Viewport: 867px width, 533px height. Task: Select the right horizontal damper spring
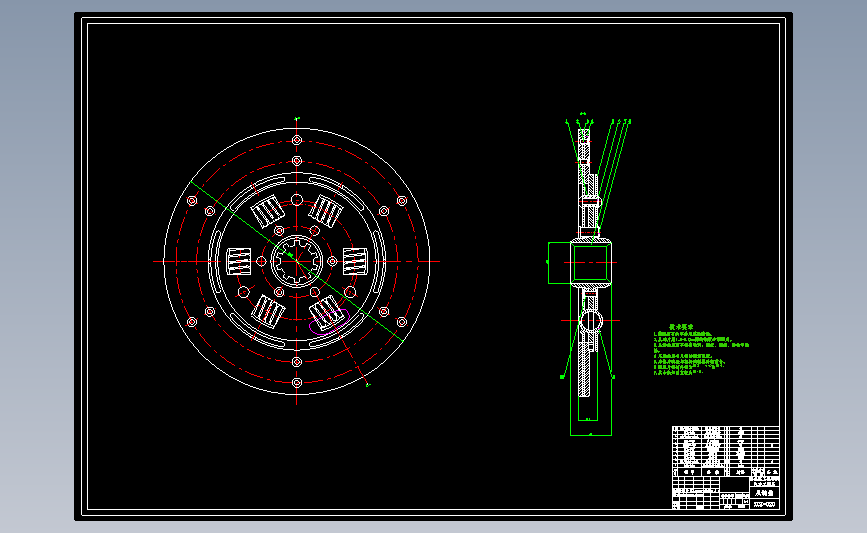point(355,262)
